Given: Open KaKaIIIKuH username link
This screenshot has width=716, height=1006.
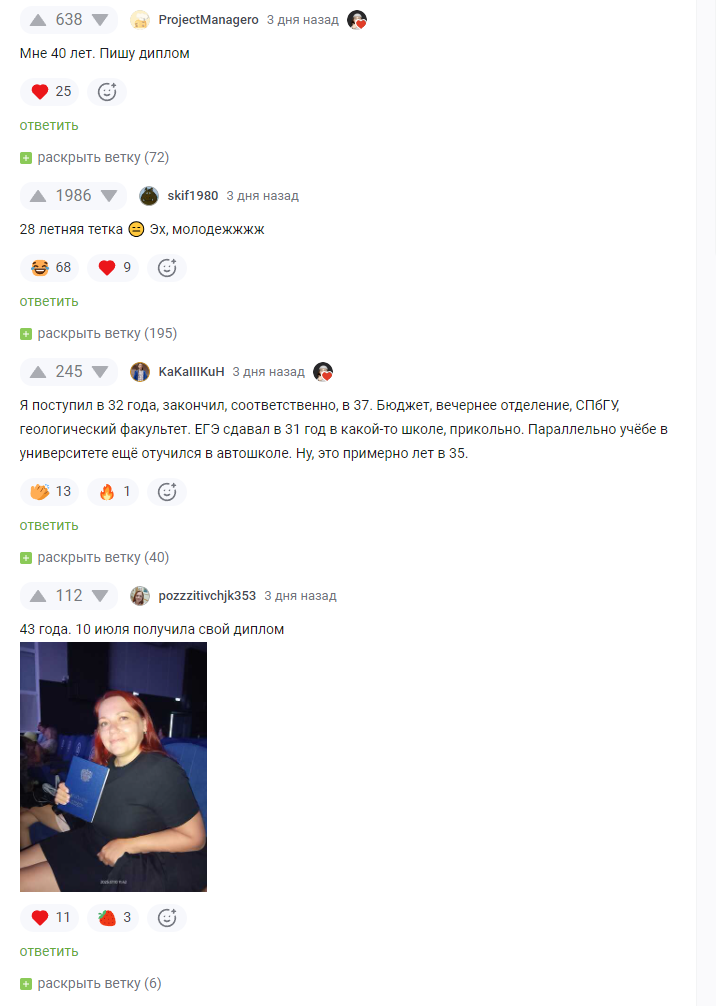Looking at the screenshot, I should tap(191, 371).
